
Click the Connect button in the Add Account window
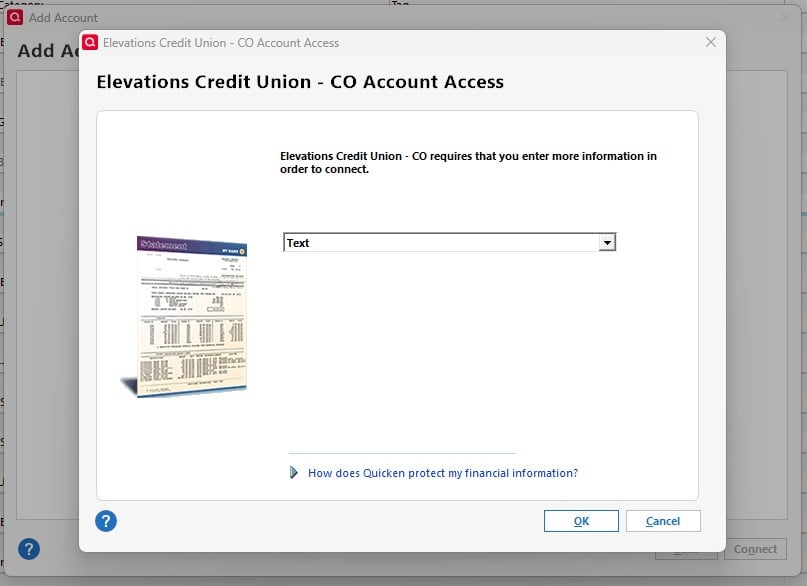point(755,549)
